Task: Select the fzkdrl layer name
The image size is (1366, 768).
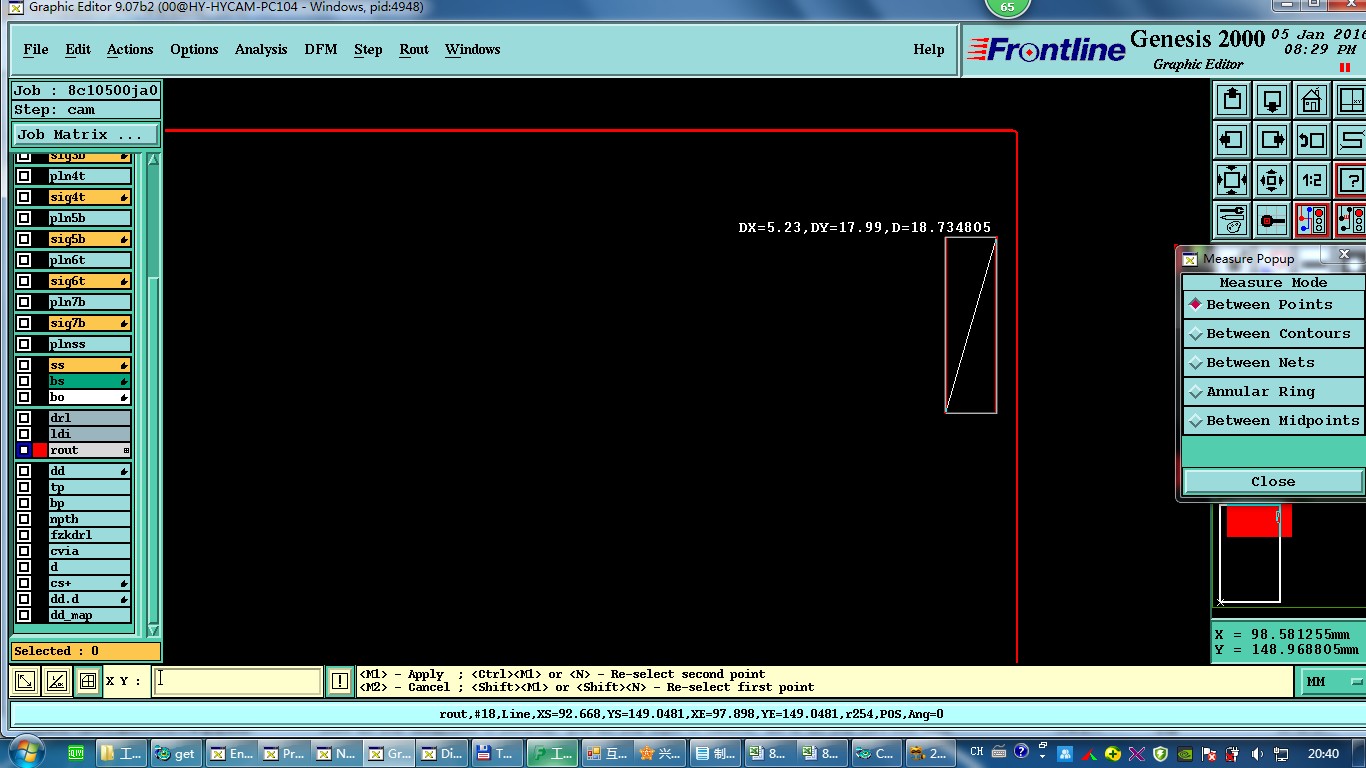Action: [89, 535]
